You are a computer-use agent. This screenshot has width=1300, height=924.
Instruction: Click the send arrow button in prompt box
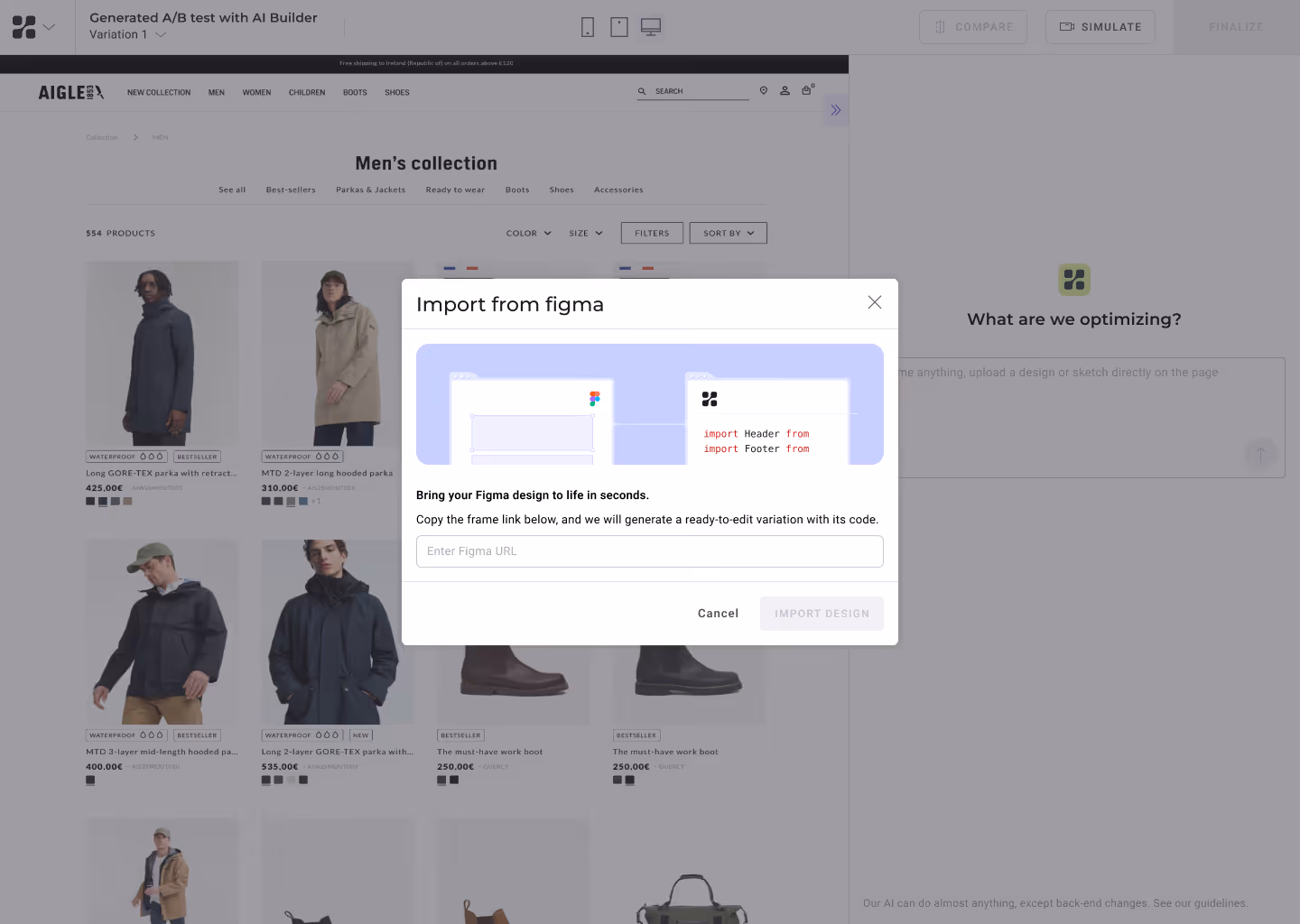[x=1260, y=454]
